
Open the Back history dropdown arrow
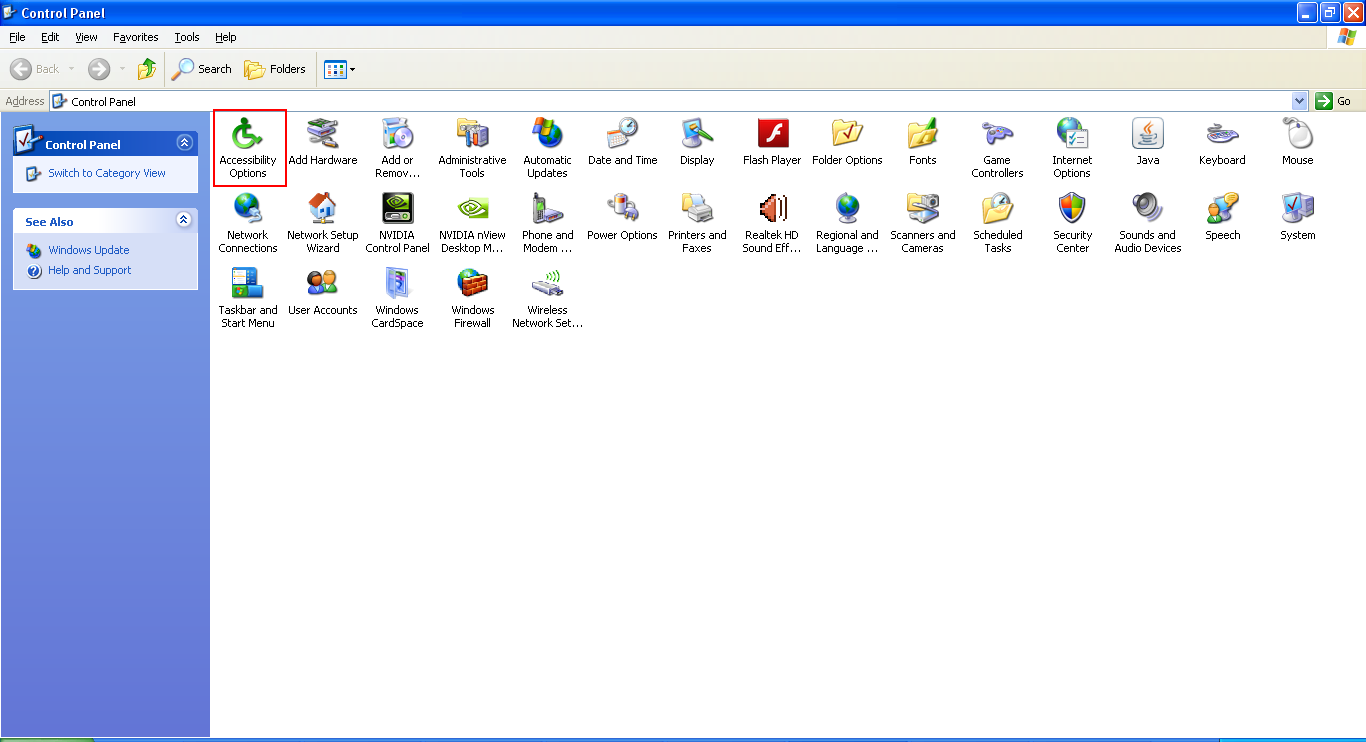[x=72, y=69]
